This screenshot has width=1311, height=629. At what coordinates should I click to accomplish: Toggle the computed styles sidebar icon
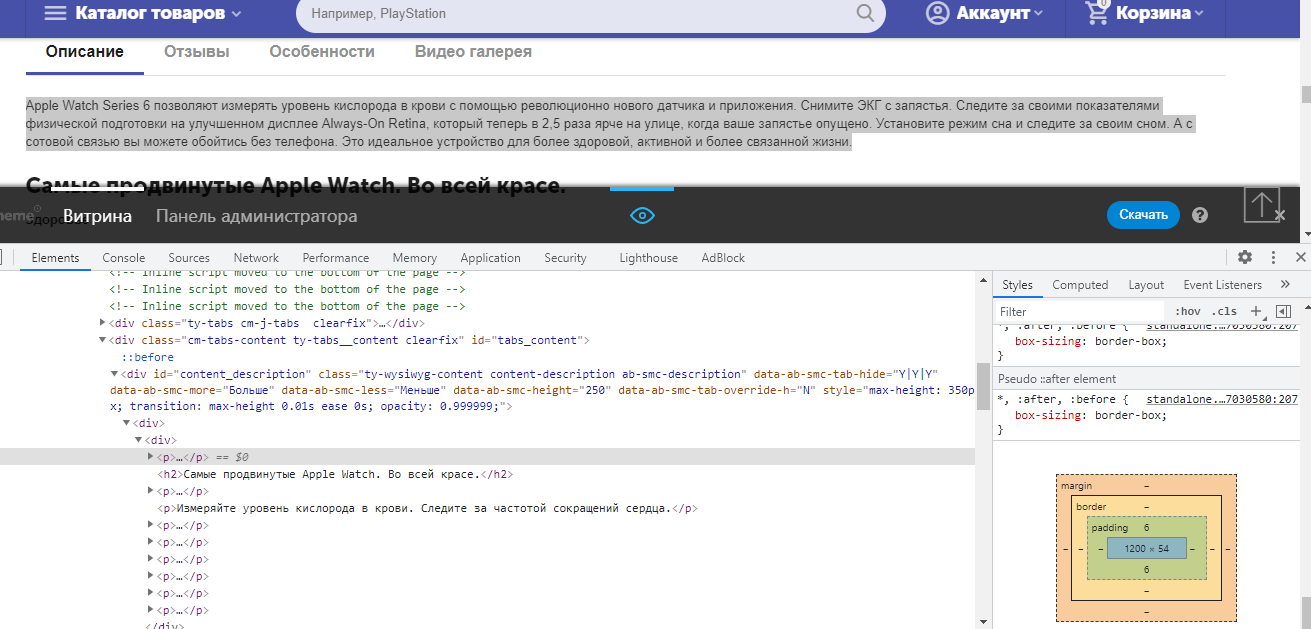(1283, 311)
